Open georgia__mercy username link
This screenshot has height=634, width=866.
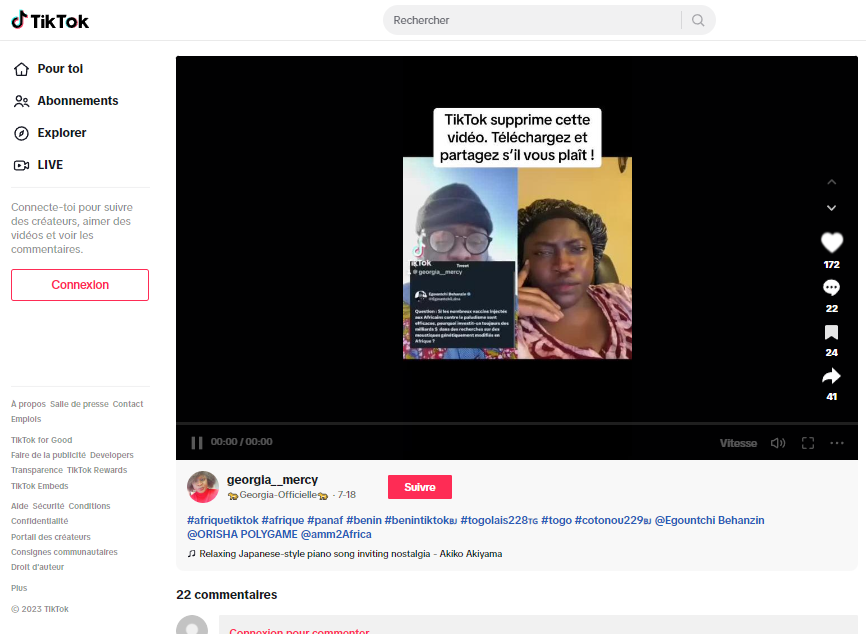(272, 480)
